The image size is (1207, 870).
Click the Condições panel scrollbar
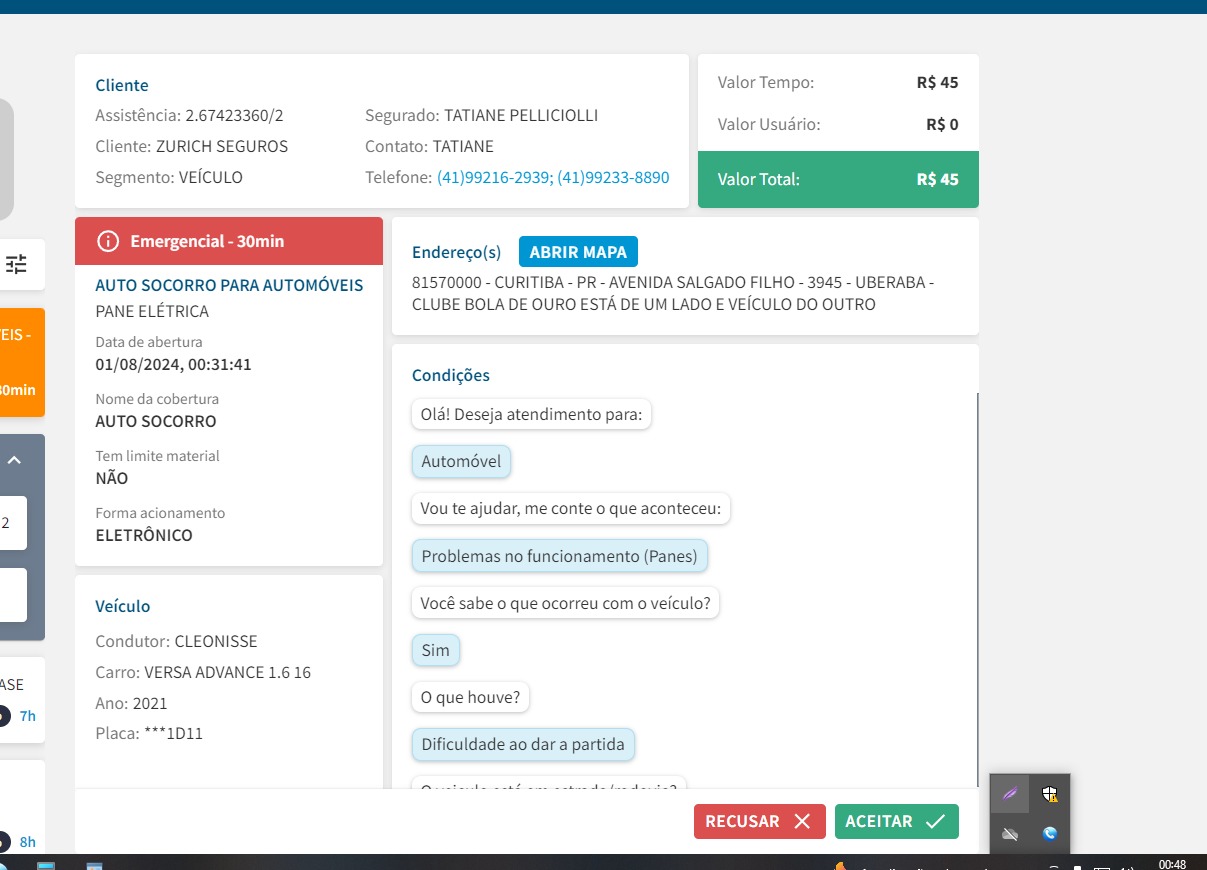click(x=977, y=590)
